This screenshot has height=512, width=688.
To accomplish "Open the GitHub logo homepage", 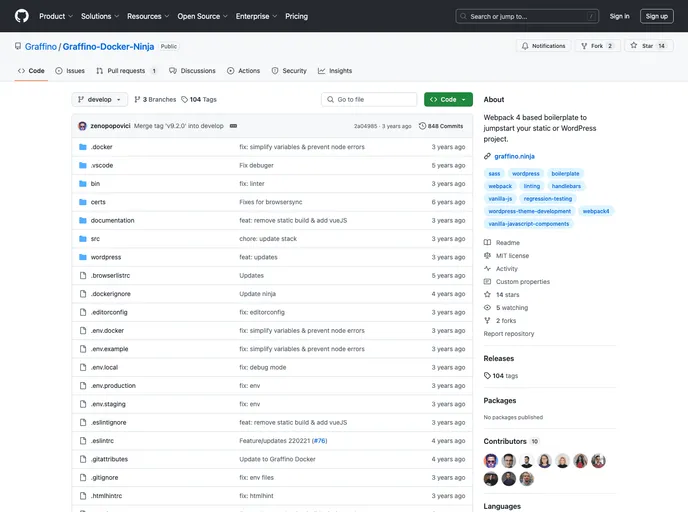I will pyautogui.click(x=22, y=16).
